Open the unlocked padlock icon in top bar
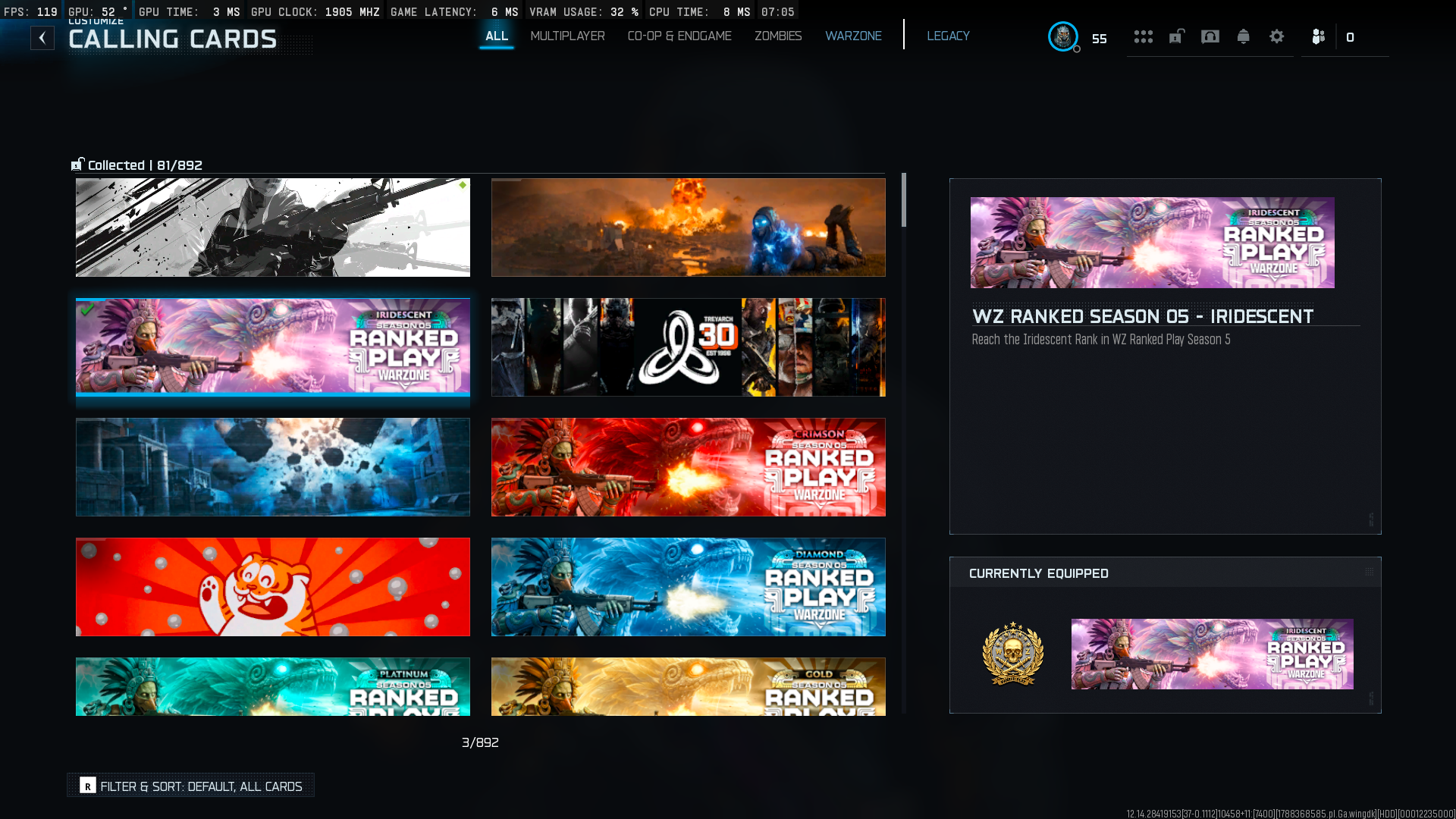Viewport: 1456px width, 819px height. [1177, 36]
